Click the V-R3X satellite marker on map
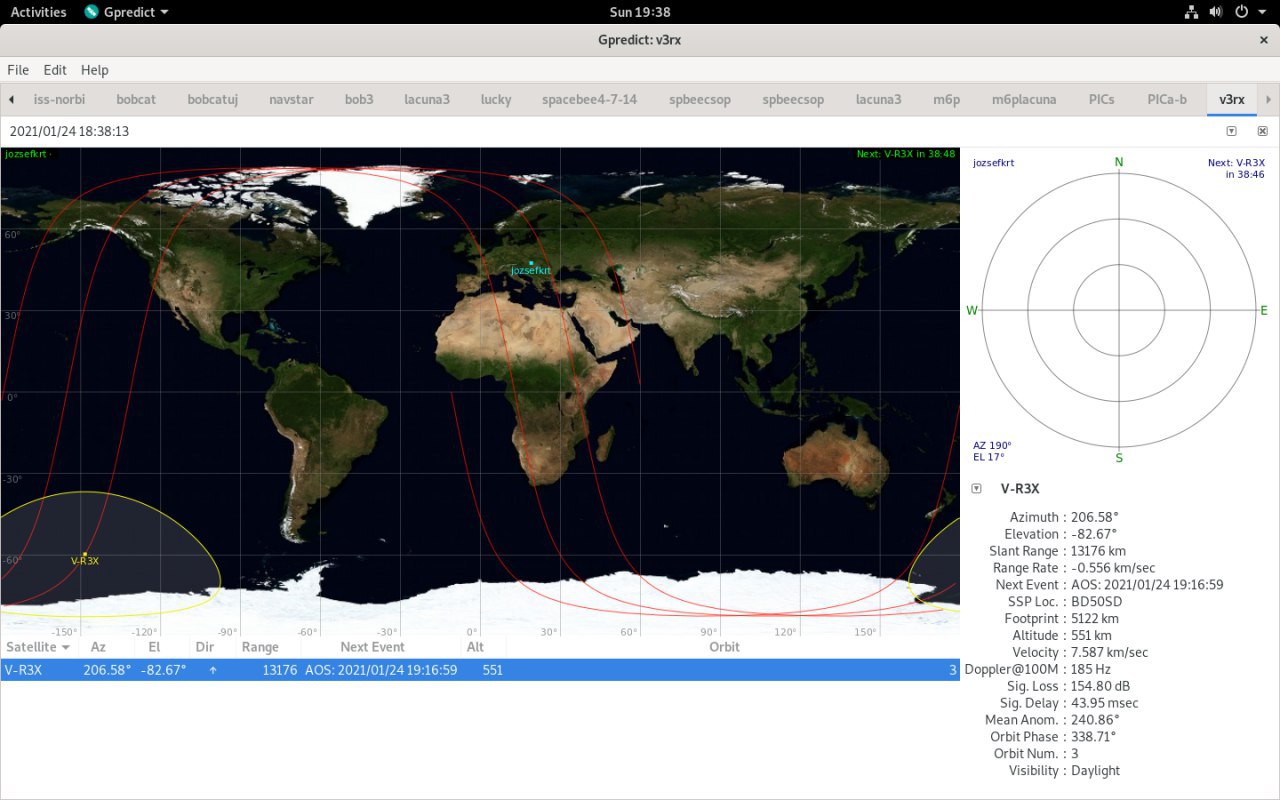This screenshot has height=800, width=1280. click(85, 554)
